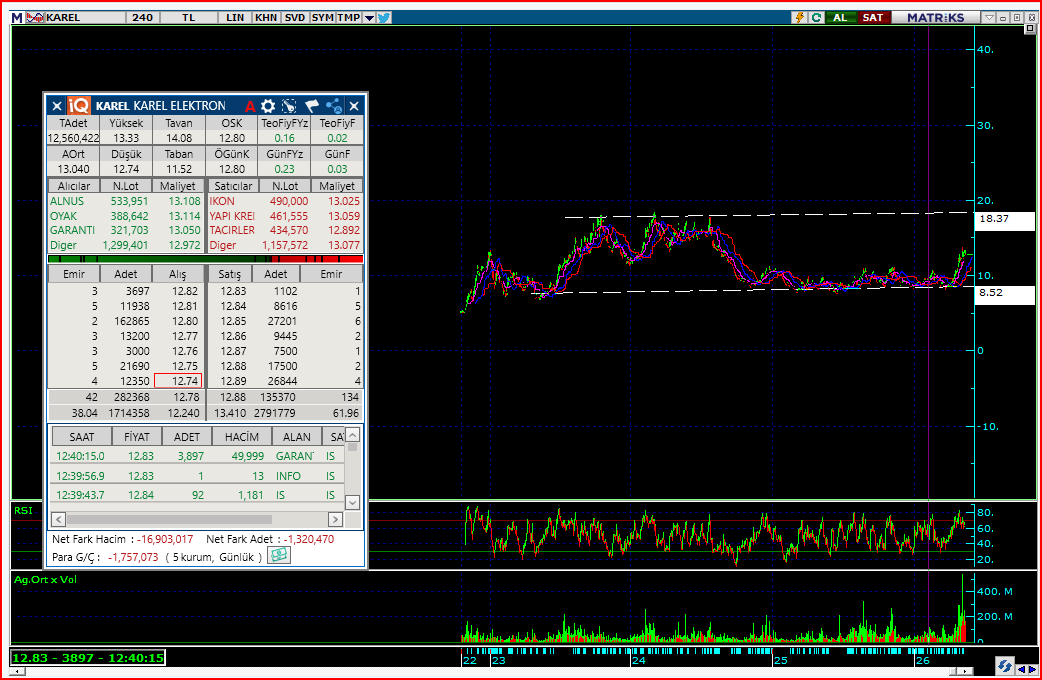Click the Satıcılar header
1042x680 pixels.
click(233, 186)
